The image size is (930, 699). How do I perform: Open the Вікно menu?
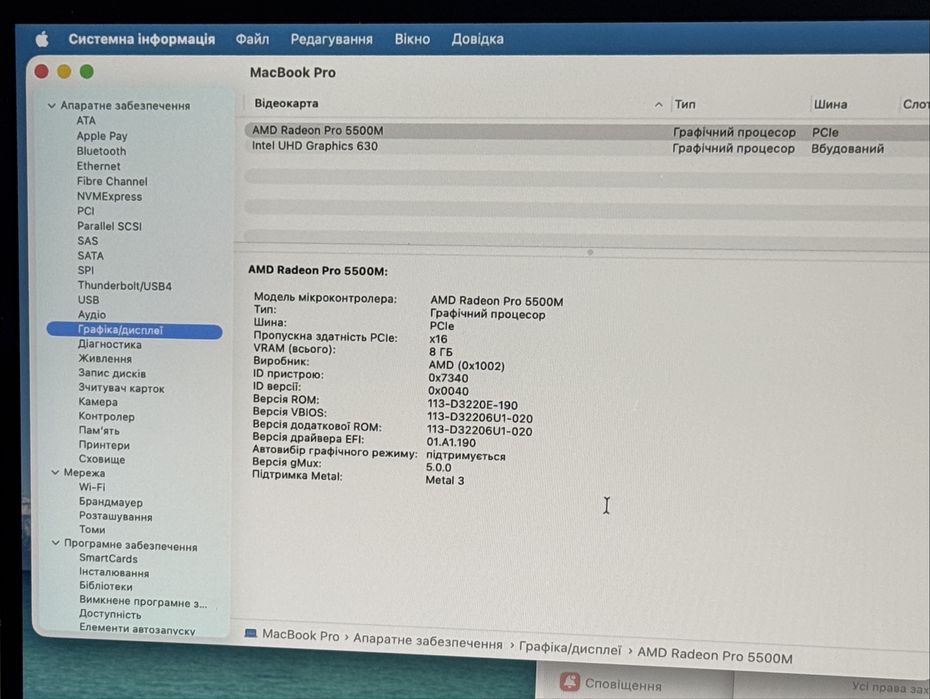[412, 39]
